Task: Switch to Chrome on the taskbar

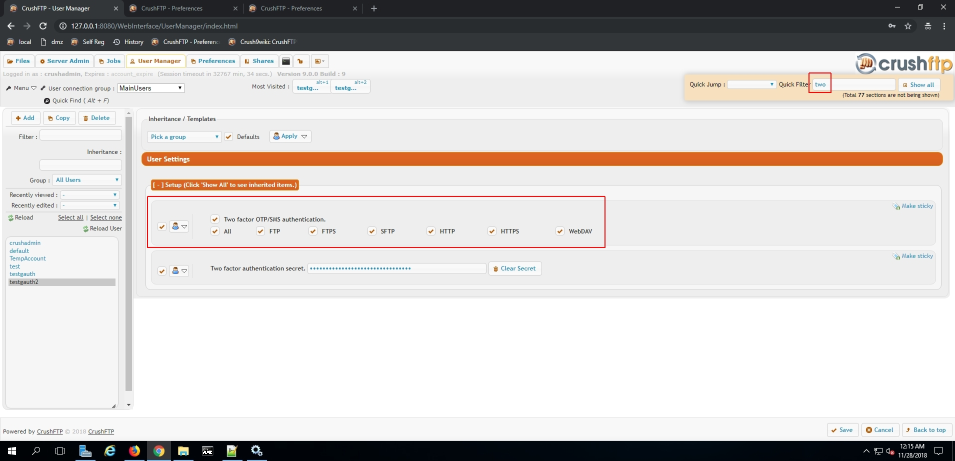Action: point(159,451)
